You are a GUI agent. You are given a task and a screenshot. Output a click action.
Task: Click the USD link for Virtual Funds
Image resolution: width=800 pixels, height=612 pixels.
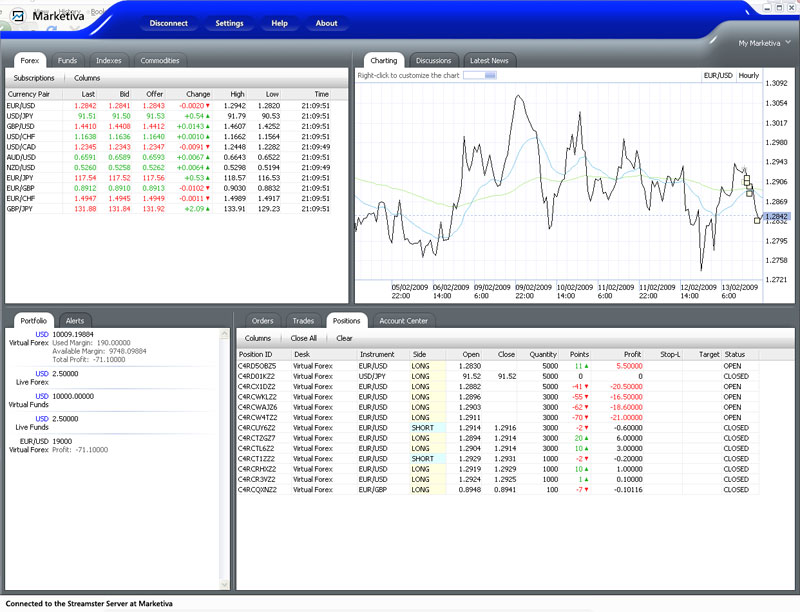(x=42, y=396)
